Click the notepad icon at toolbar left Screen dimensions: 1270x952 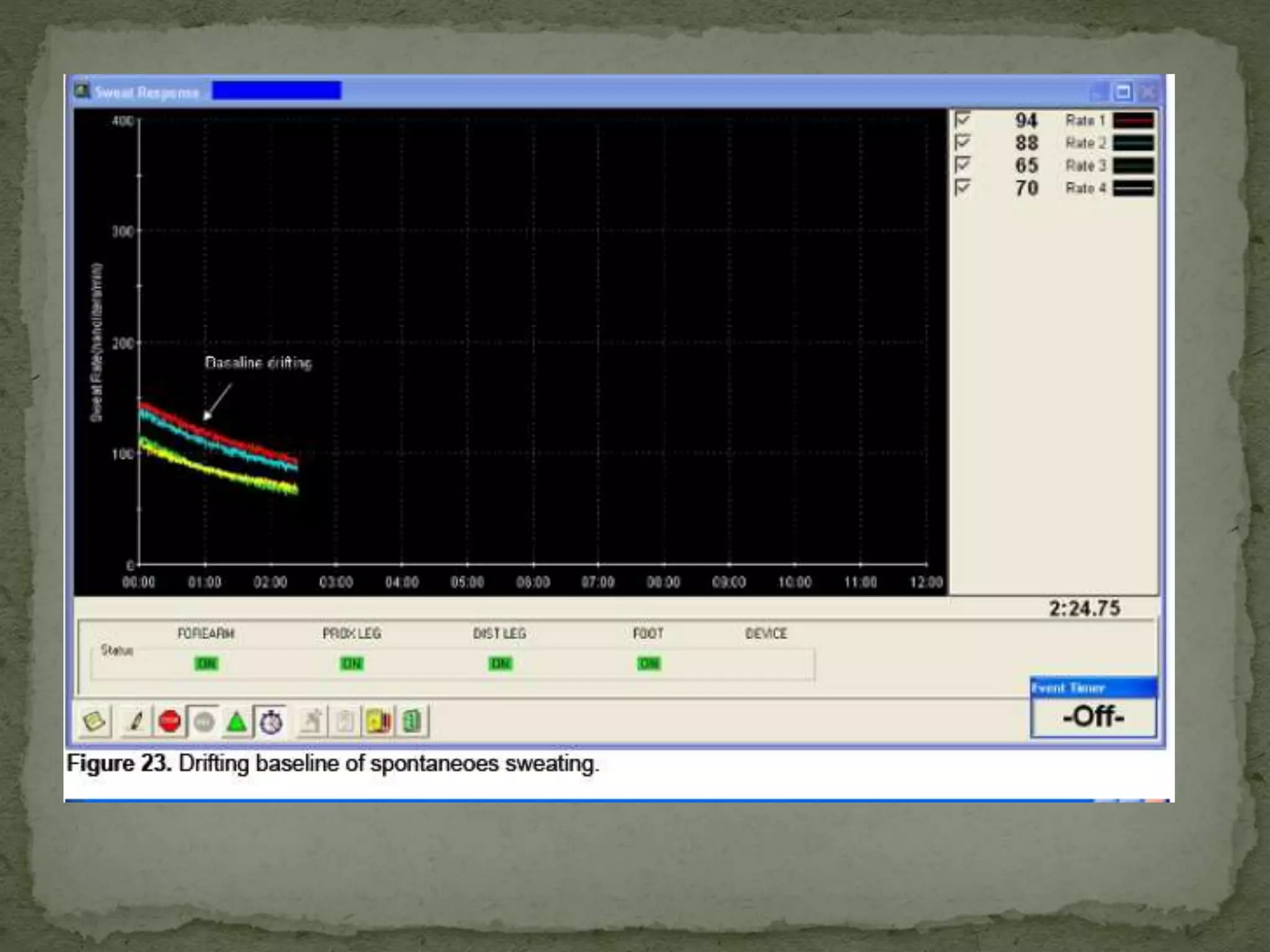coord(94,721)
